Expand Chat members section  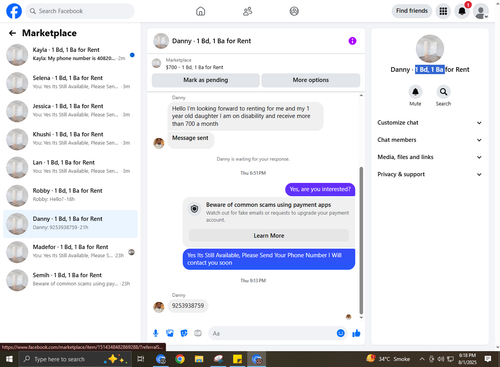(x=430, y=140)
